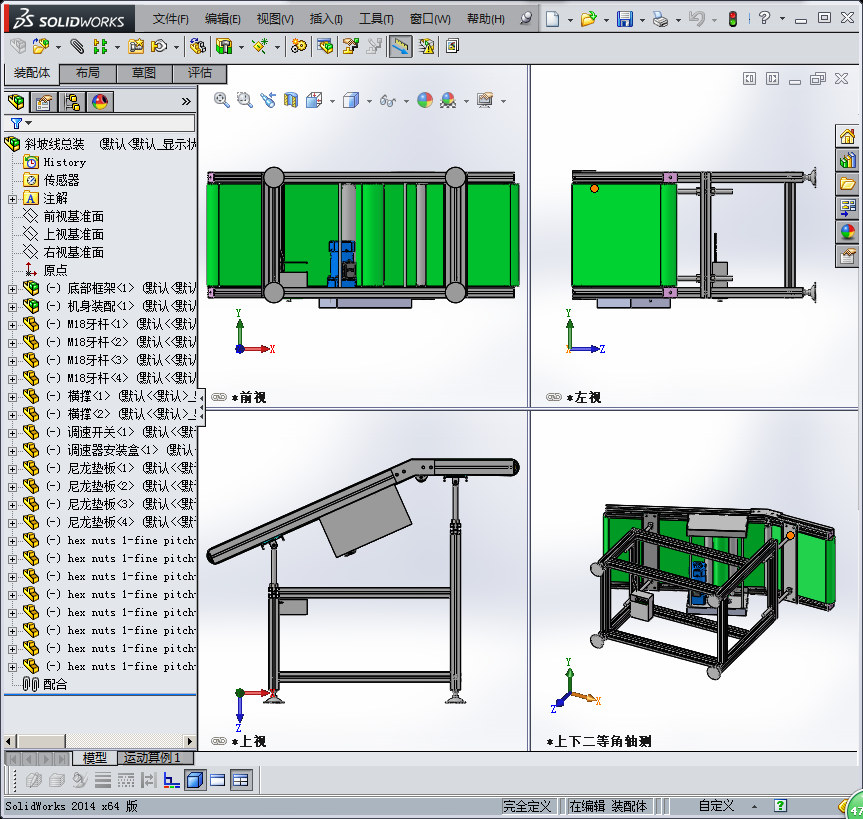Open the ConfigurationManager tab icon
The width and height of the screenshot is (863, 819).
[x=72, y=102]
